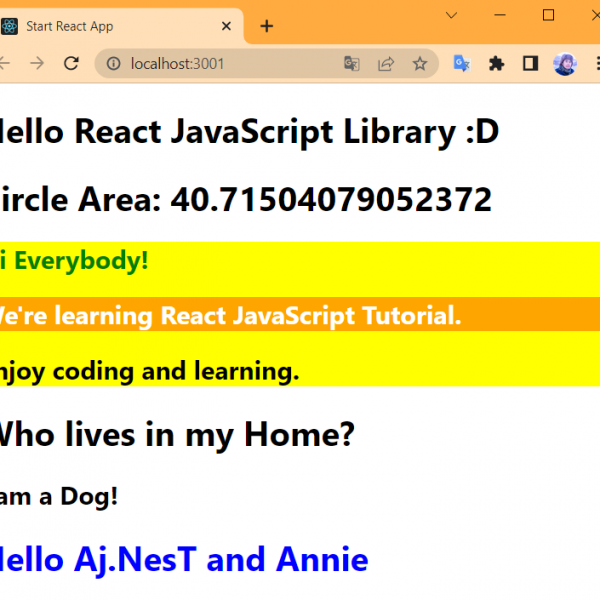Close the Start React App tab
Screen dimensions: 600x600
pyautogui.click(x=226, y=26)
